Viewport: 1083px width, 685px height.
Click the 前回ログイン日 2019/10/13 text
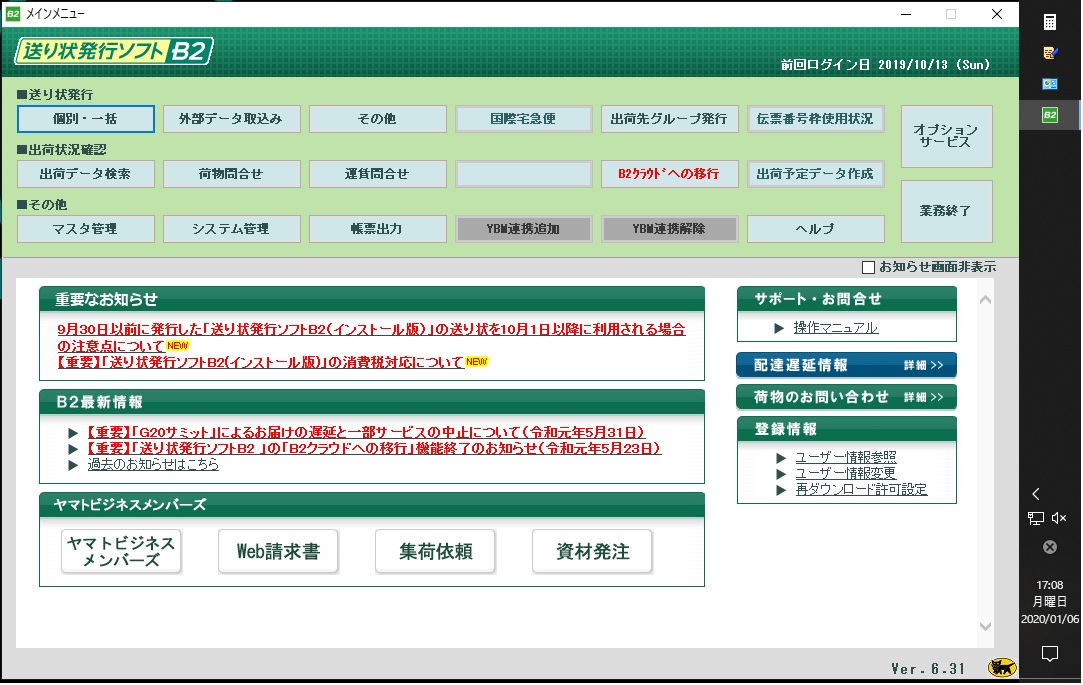(x=885, y=65)
